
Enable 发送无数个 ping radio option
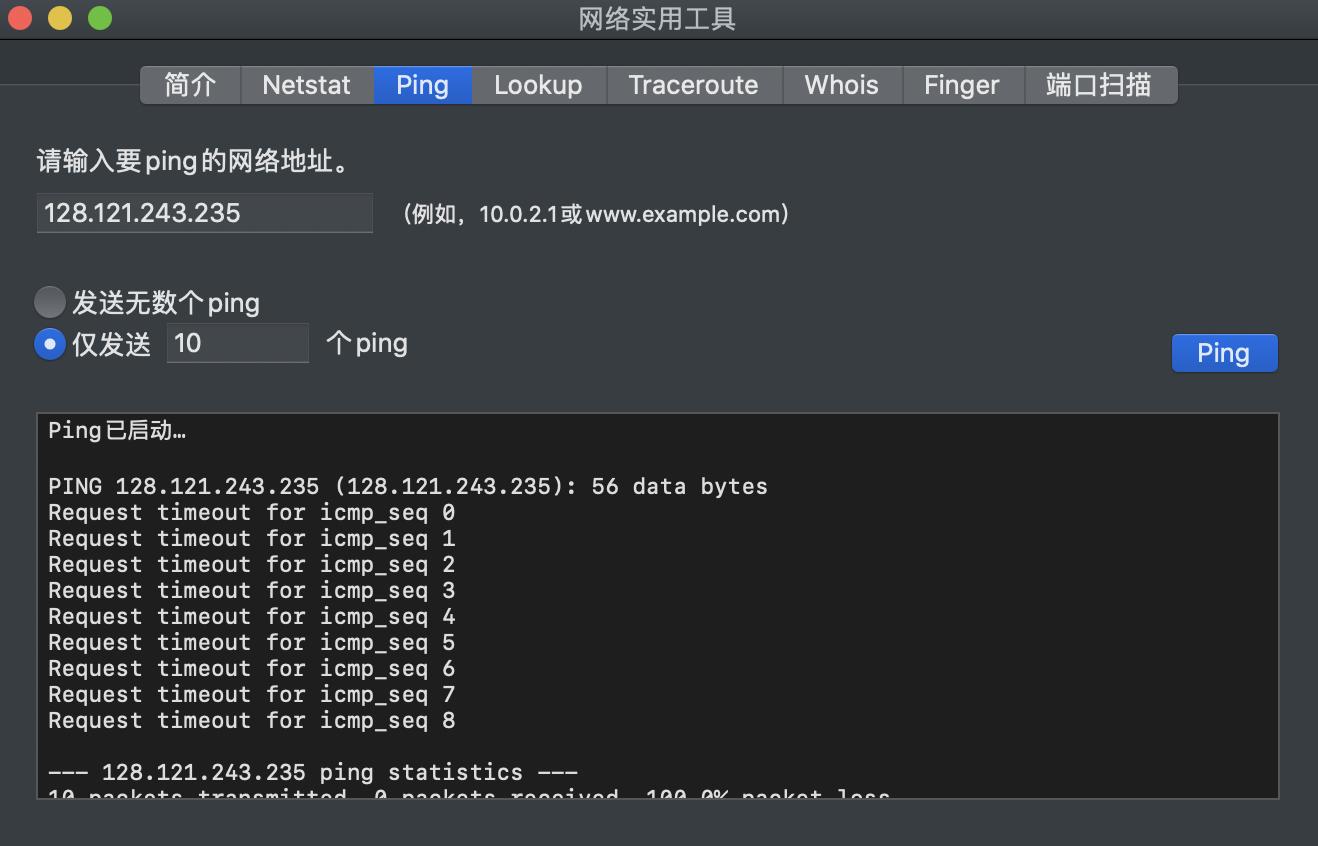pyautogui.click(x=49, y=302)
